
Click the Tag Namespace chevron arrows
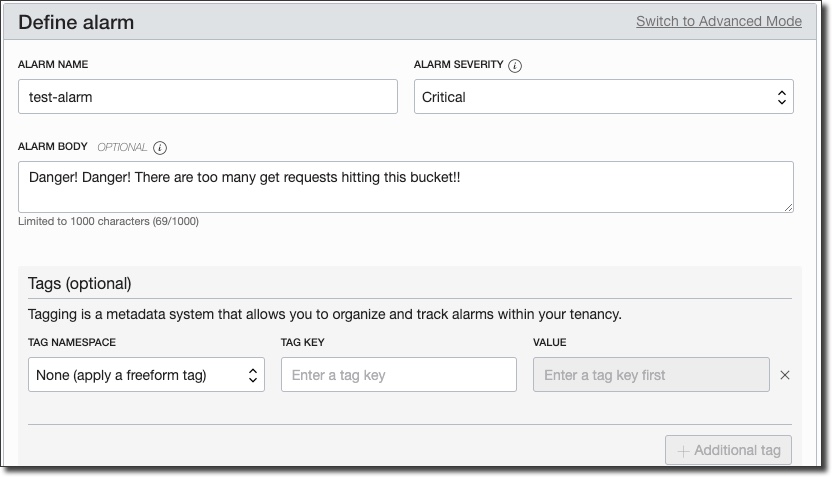point(253,375)
